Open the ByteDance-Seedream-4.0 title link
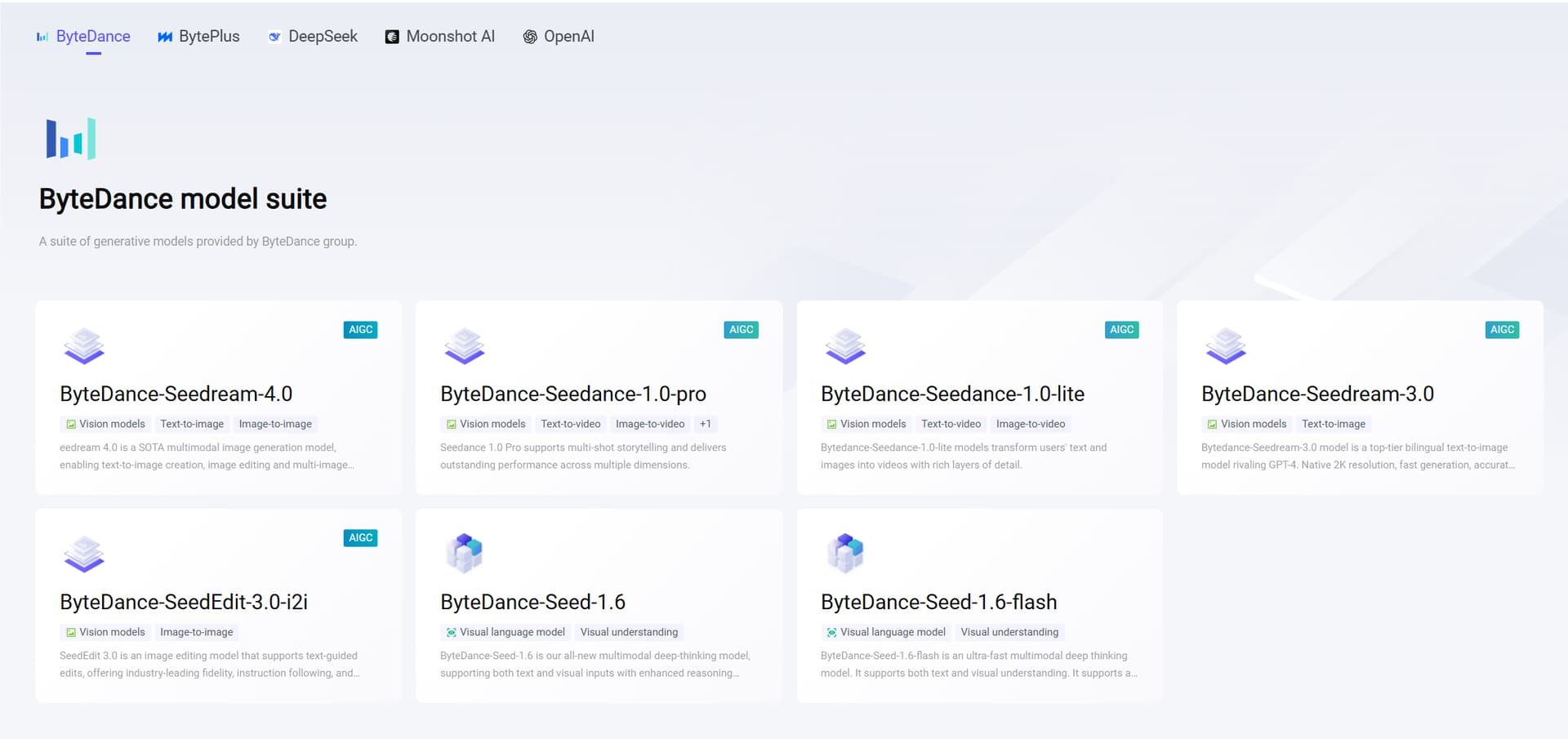The height and width of the screenshot is (739, 1568). click(x=176, y=394)
